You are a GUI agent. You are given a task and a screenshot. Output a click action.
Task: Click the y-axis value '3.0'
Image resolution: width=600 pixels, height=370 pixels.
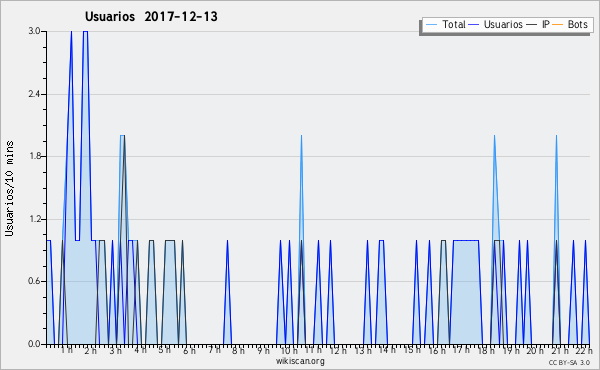34,31
